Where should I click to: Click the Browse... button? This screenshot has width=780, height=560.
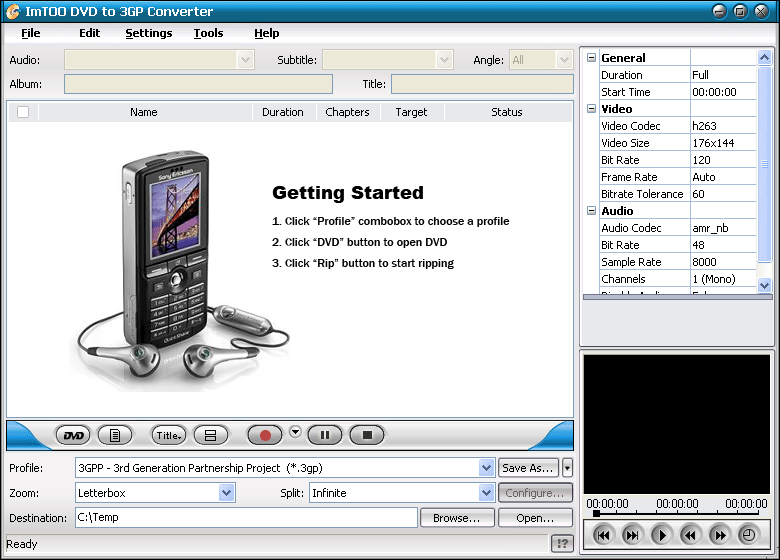coord(457,518)
